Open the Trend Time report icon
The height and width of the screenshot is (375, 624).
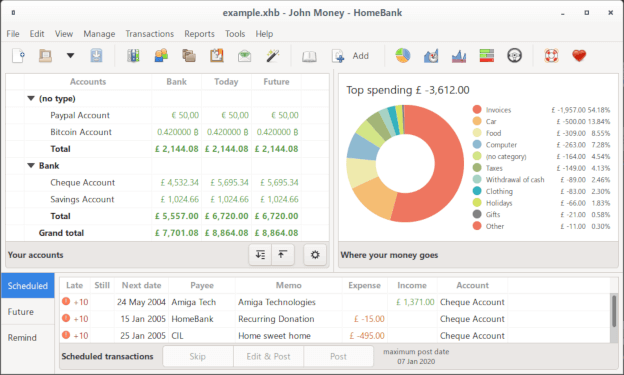pos(431,56)
